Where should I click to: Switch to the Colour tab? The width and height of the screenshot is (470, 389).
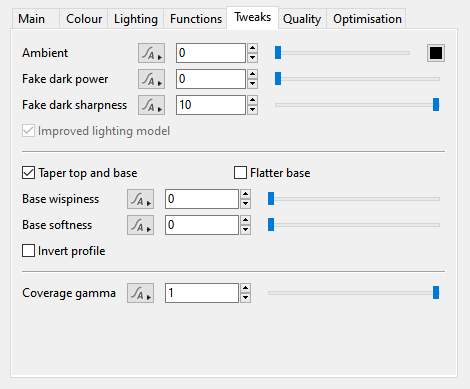coord(84,19)
